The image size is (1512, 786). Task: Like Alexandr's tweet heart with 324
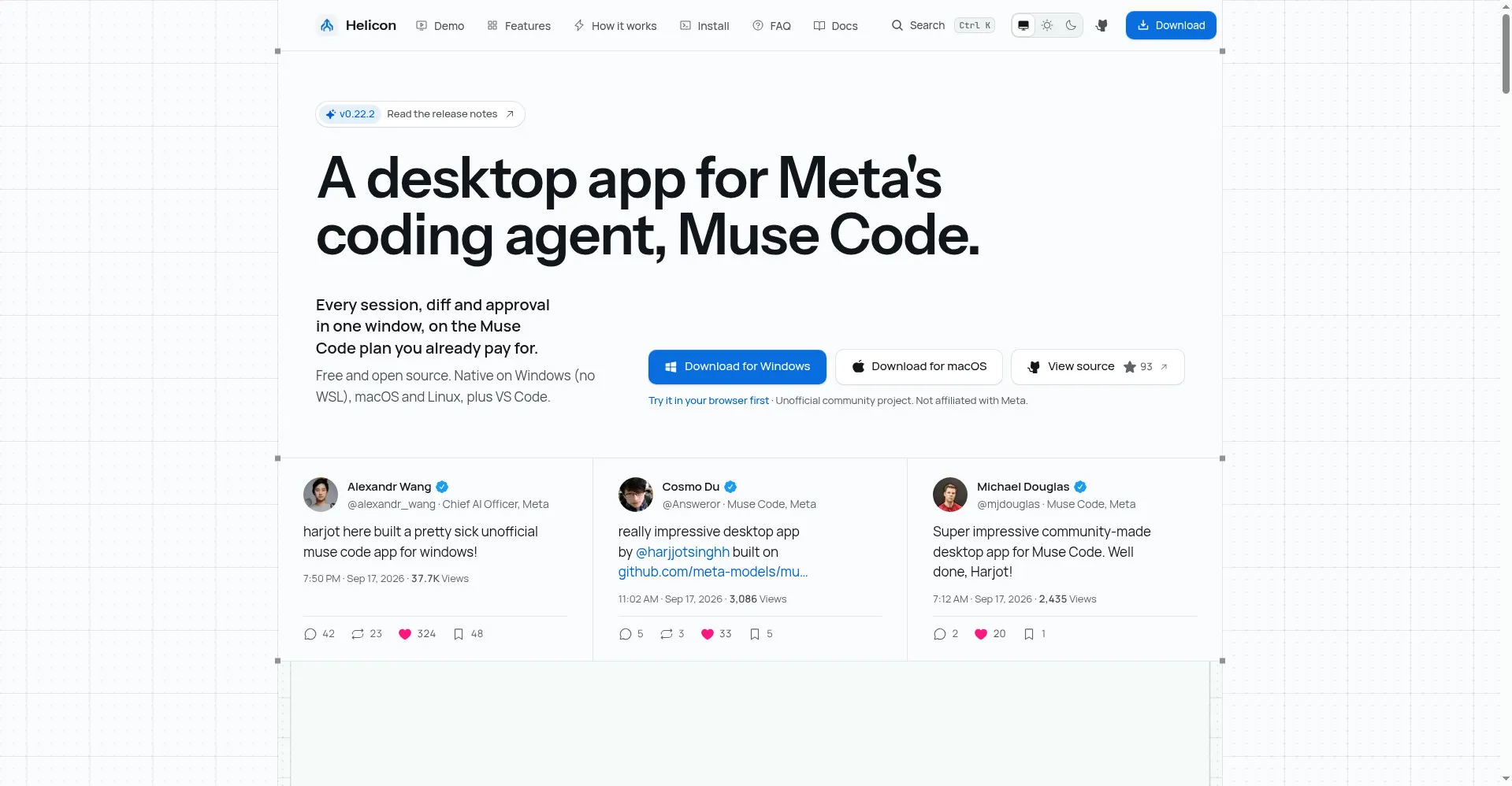(x=405, y=634)
